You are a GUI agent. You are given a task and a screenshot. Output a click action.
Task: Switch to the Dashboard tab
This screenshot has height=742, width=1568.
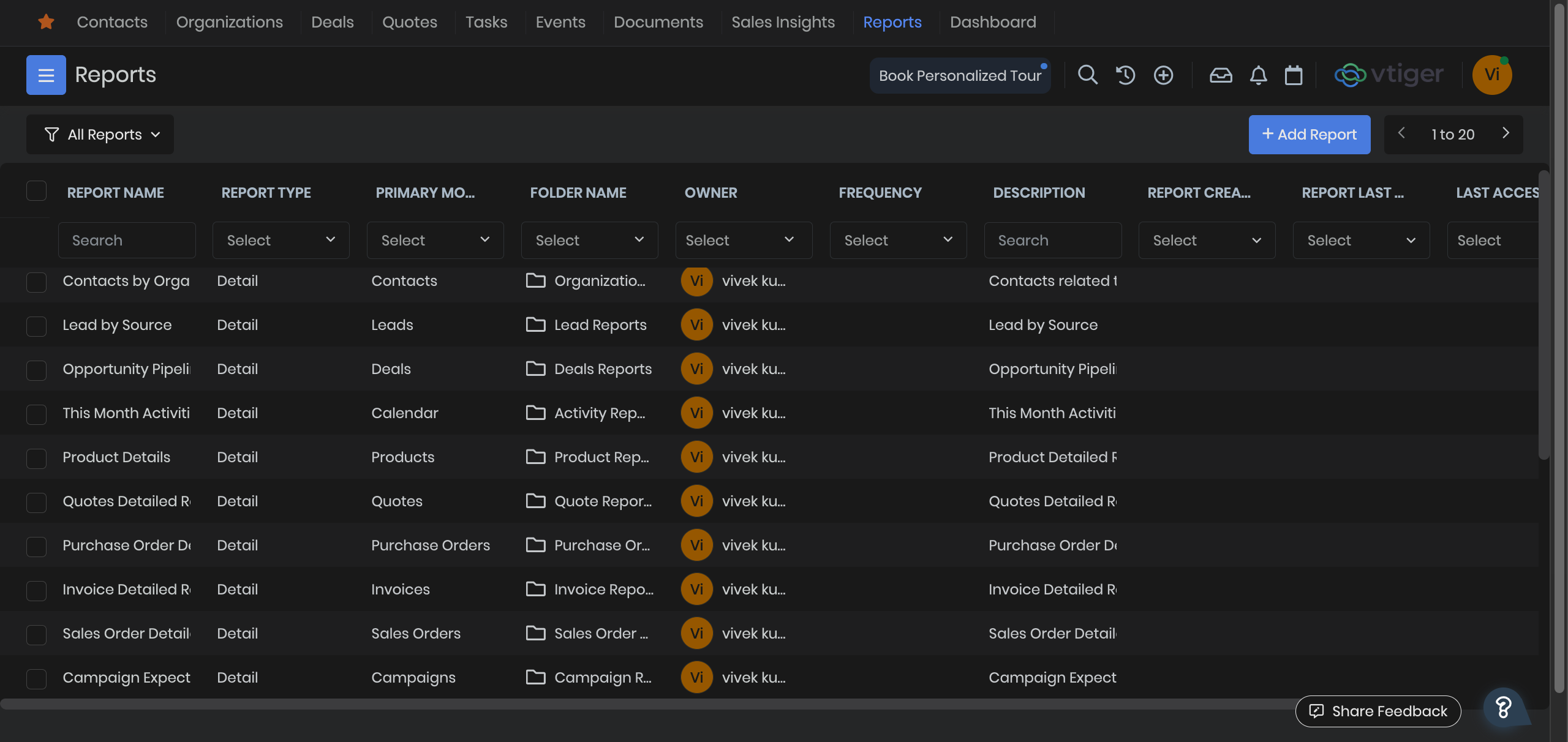(993, 22)
